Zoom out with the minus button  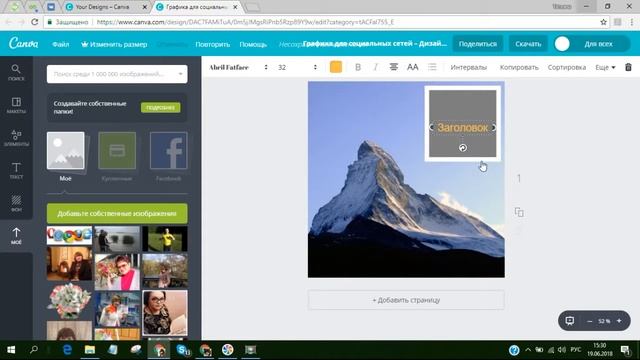pyautogui.click(x=589, y=321)
